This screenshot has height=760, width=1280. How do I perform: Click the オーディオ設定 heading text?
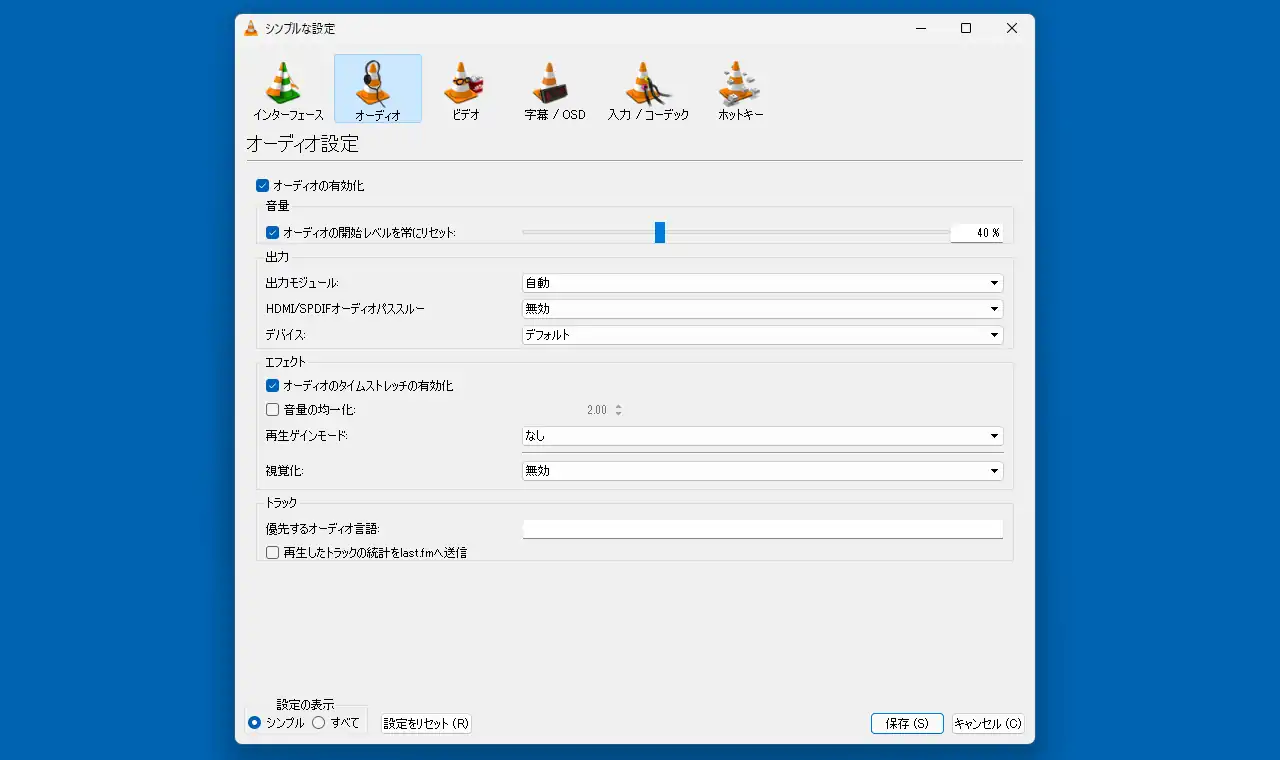coord(302,144)
